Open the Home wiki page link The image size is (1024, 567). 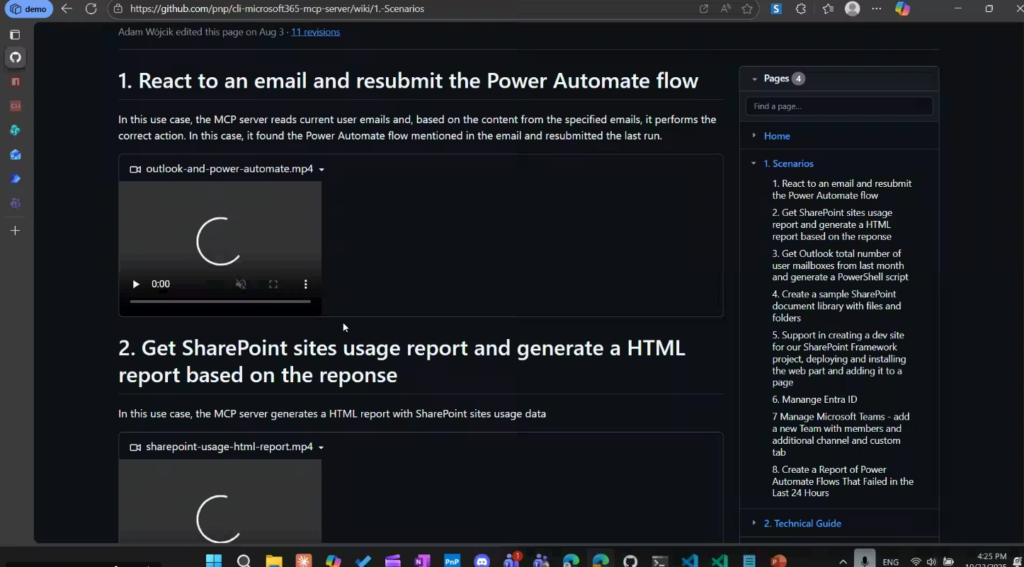pyautogui.click(x=776, y=136)
